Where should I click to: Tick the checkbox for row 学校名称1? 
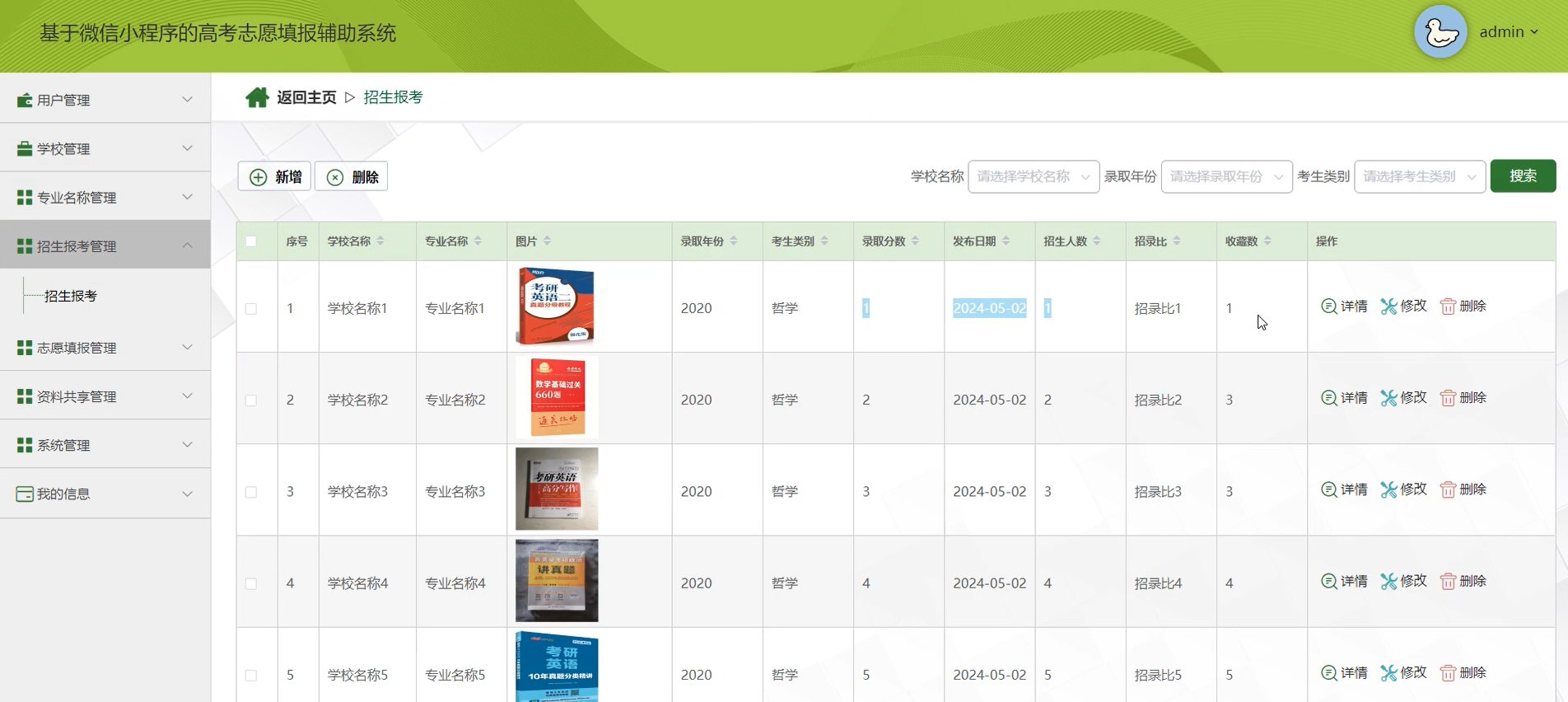pos(251,309)
